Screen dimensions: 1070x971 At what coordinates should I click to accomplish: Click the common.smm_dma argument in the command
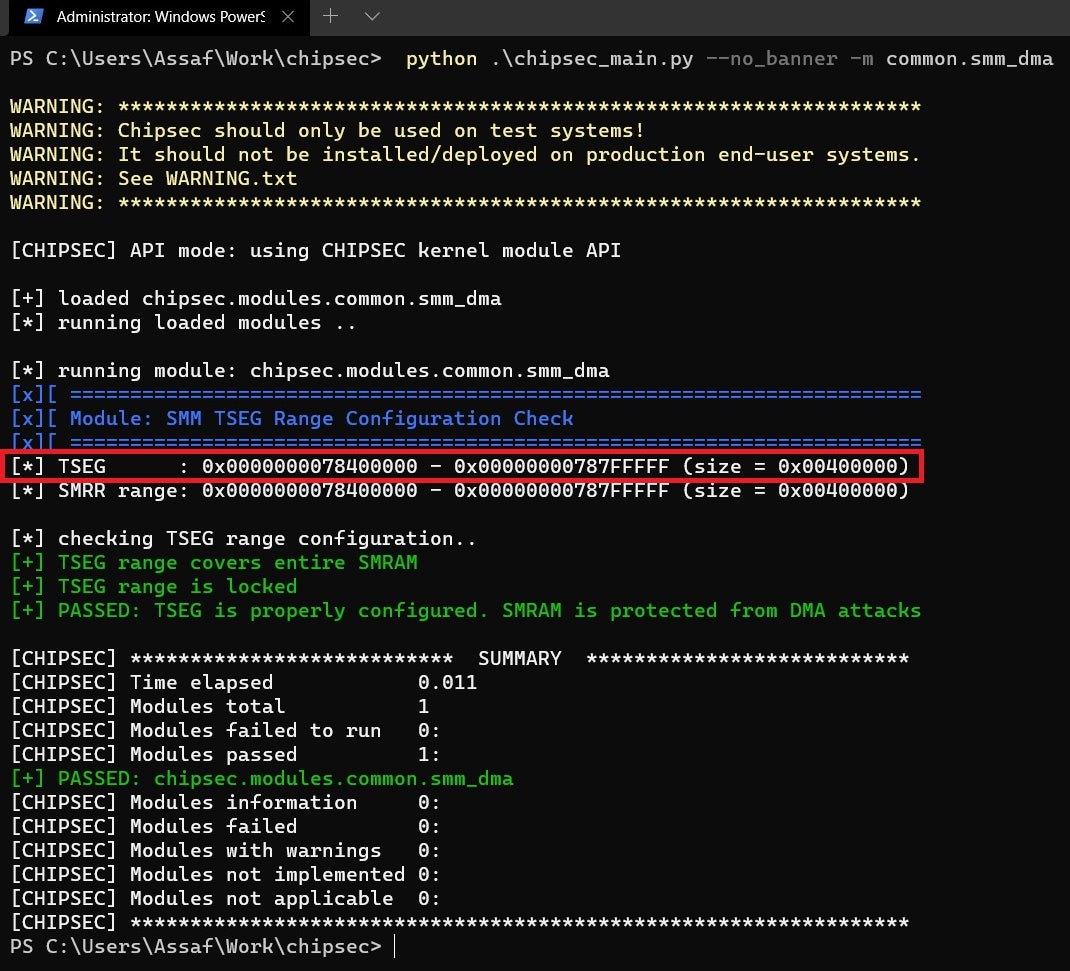pos(969,59)
